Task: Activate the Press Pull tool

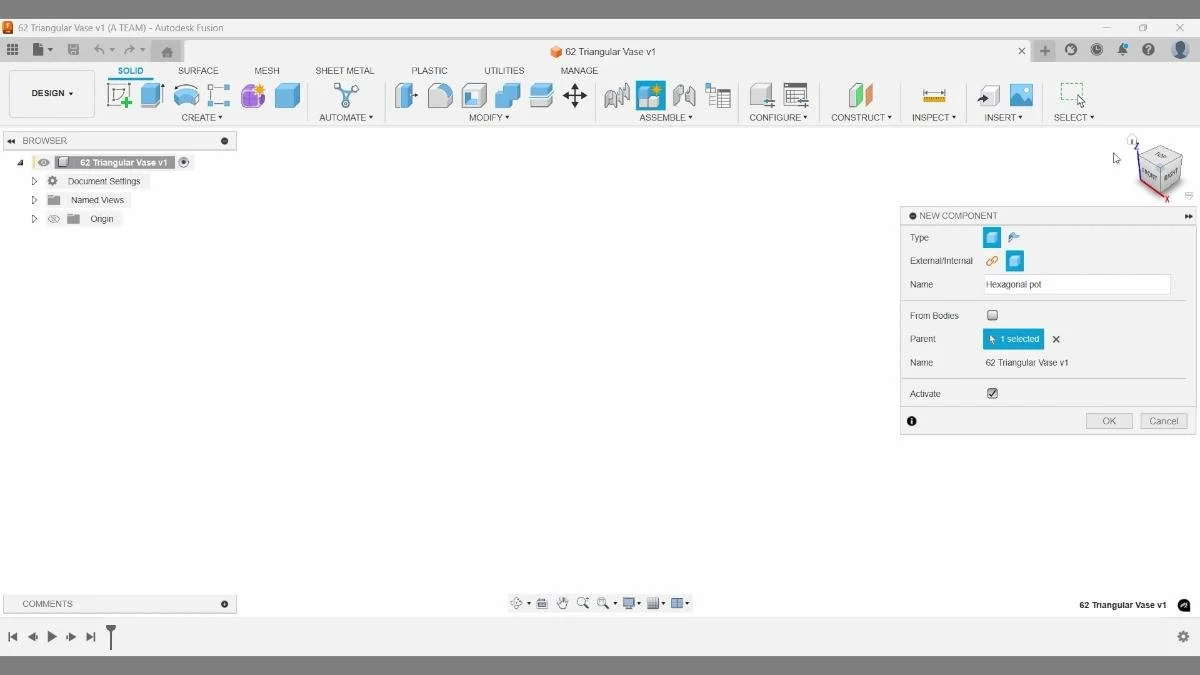Action: pos(406,95)
